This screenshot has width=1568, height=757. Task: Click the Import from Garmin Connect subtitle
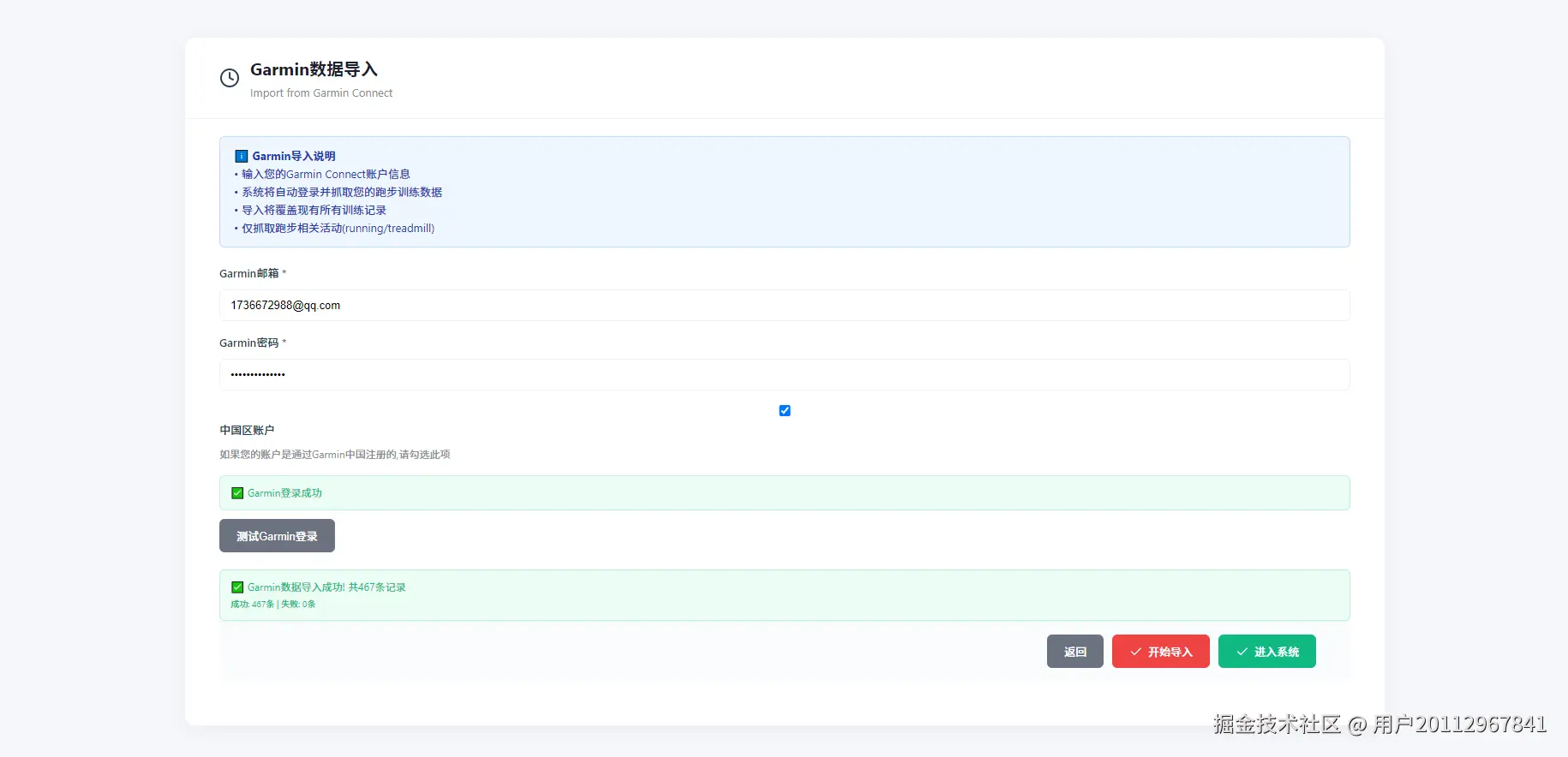pos(321,93)
